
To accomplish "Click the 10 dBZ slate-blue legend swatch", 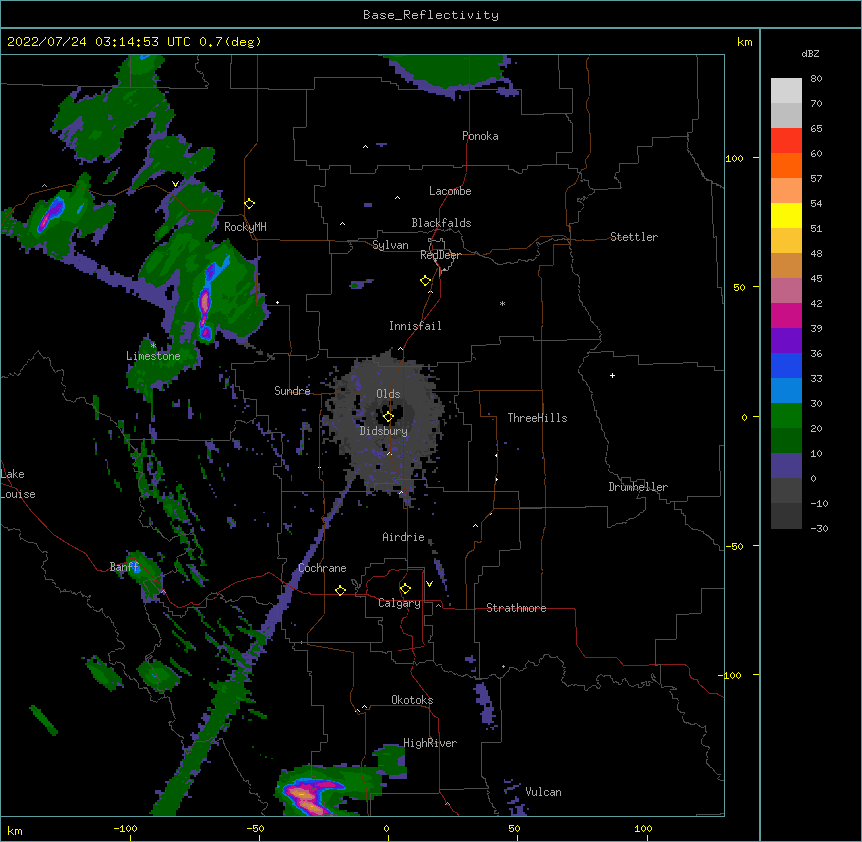I will pyautogui.click(x=786, y=466).
